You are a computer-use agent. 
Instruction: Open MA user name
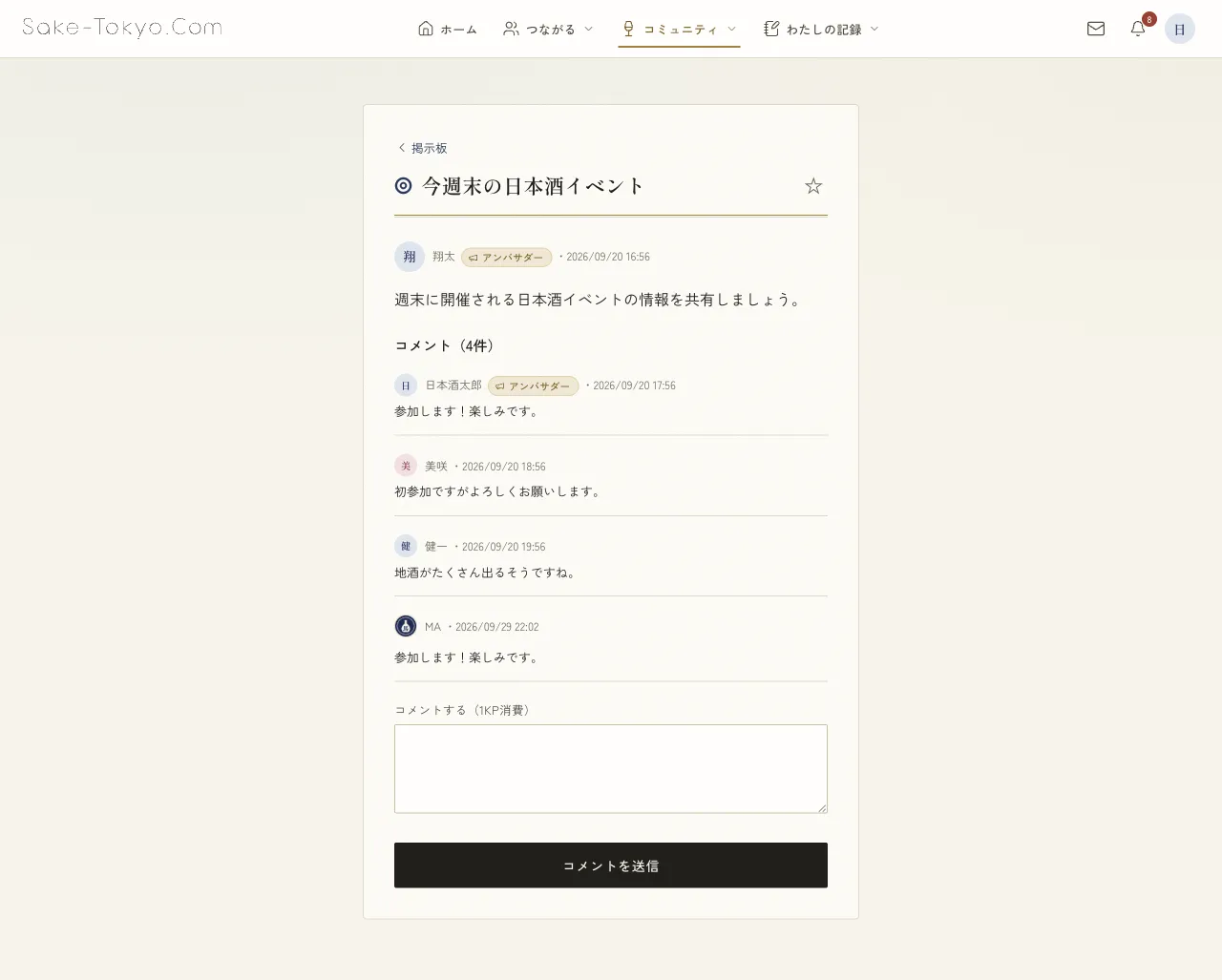433,627
